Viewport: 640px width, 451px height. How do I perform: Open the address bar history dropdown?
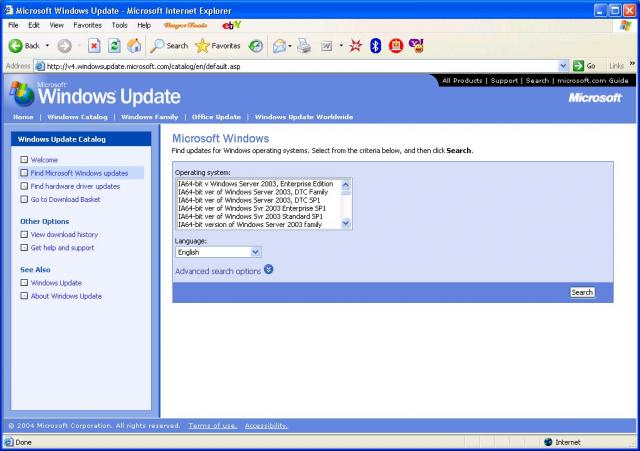coord(563,66)
